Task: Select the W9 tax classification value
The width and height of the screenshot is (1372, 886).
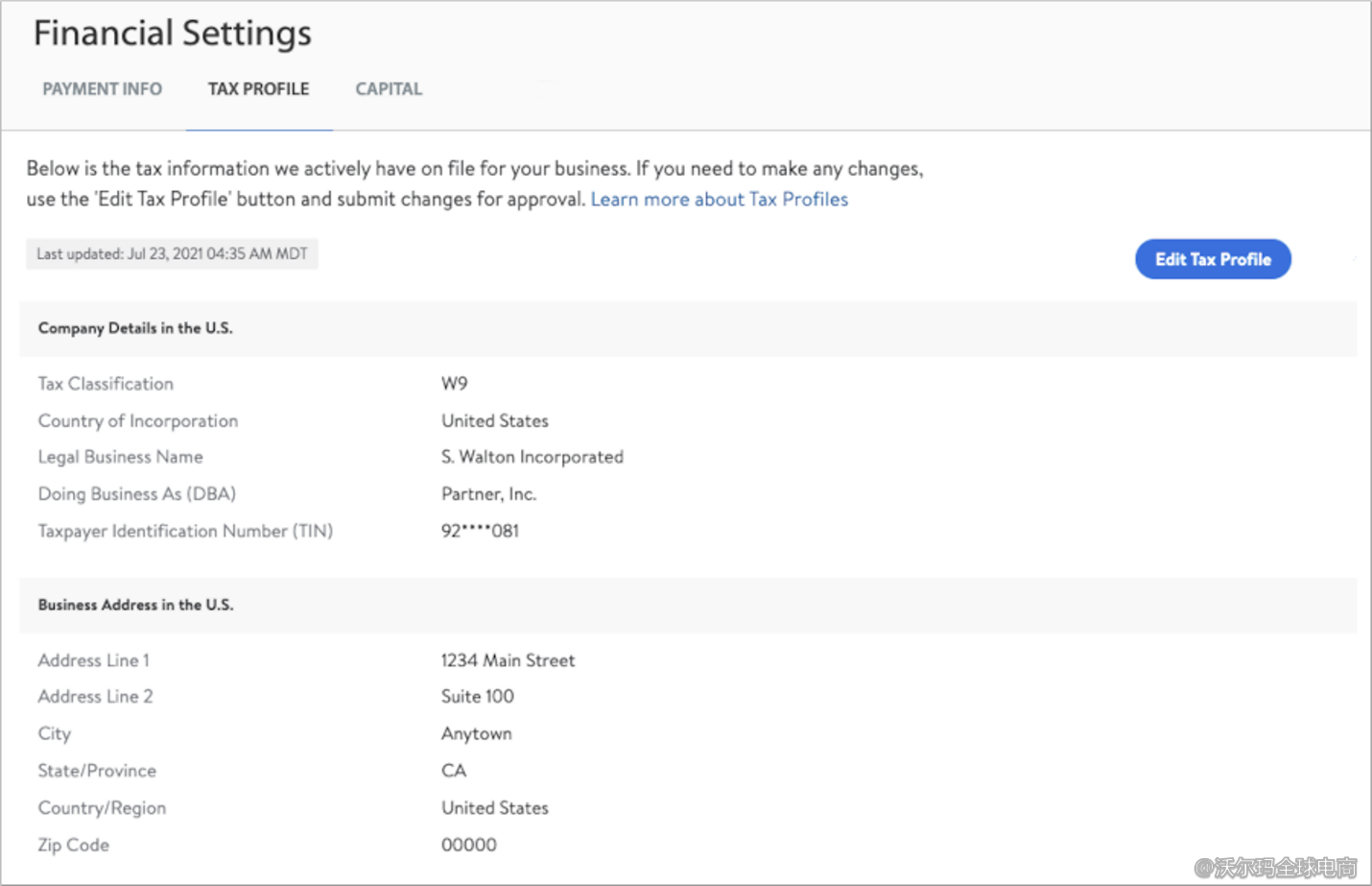Action: pyautogui.click(x=454, y=384)
